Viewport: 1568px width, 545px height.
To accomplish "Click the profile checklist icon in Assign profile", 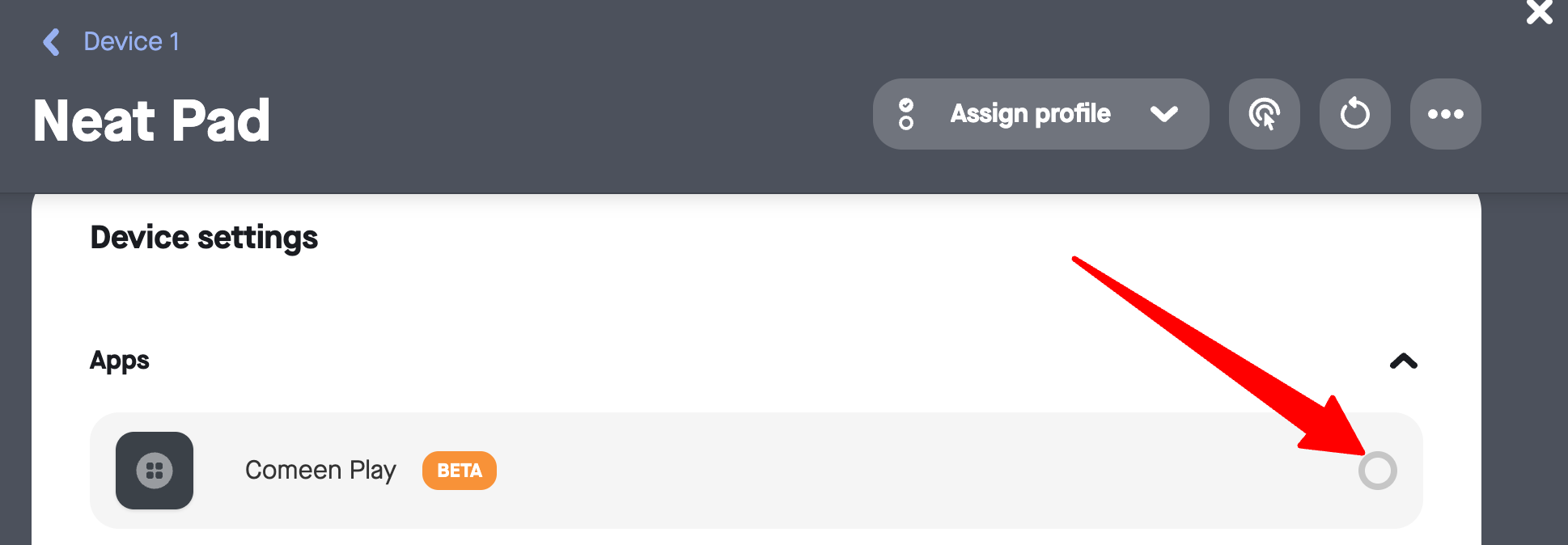I will [906, 114].
